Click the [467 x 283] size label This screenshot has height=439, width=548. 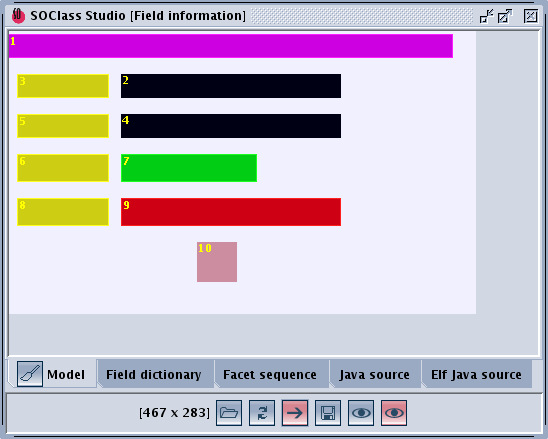pos(174,413)
